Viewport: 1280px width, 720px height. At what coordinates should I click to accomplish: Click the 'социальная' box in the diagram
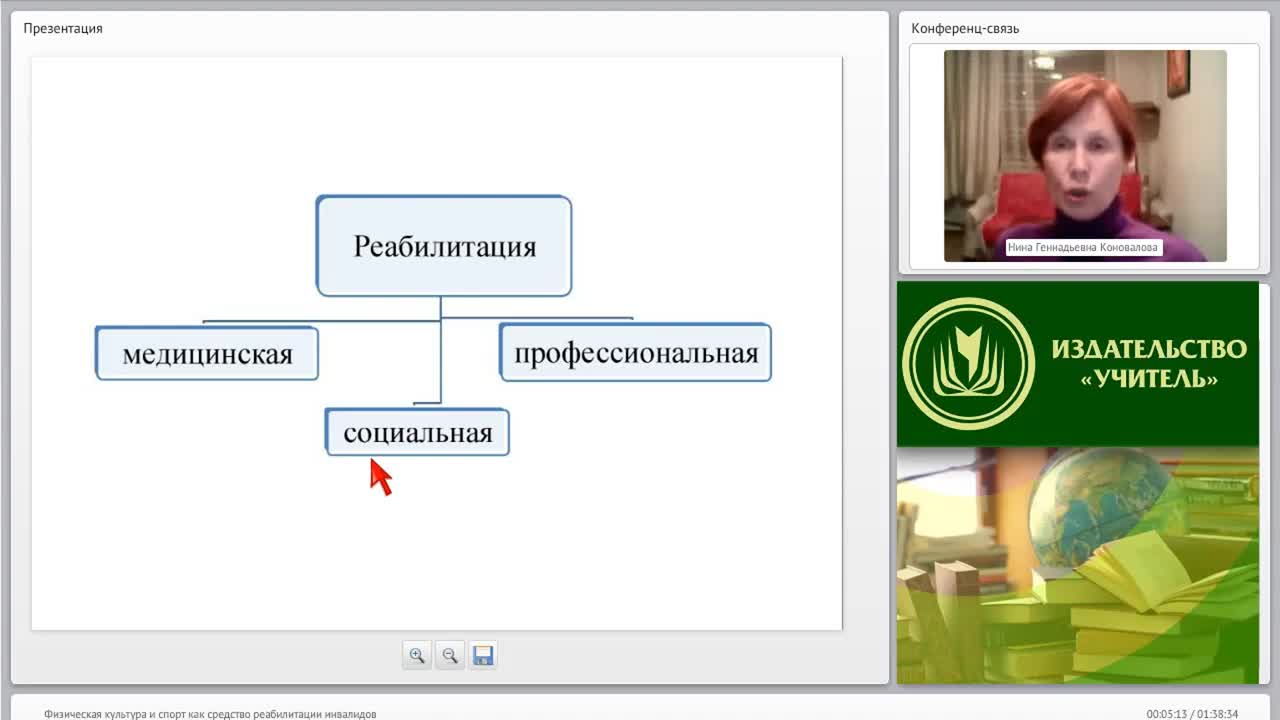[418, 432]
